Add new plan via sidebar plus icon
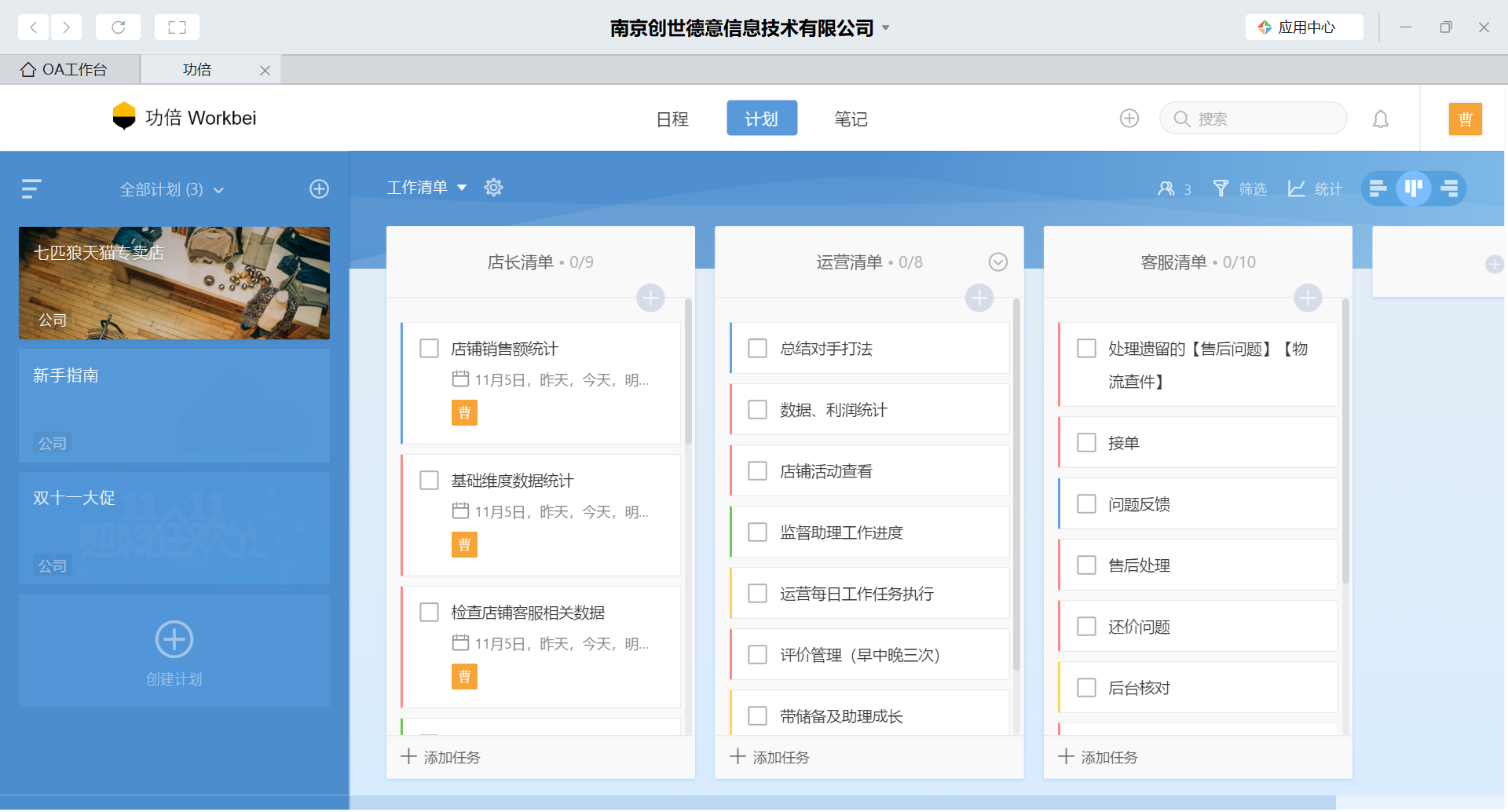The width and height of the screenshot is (1508, 812). [x=319, y=189]
